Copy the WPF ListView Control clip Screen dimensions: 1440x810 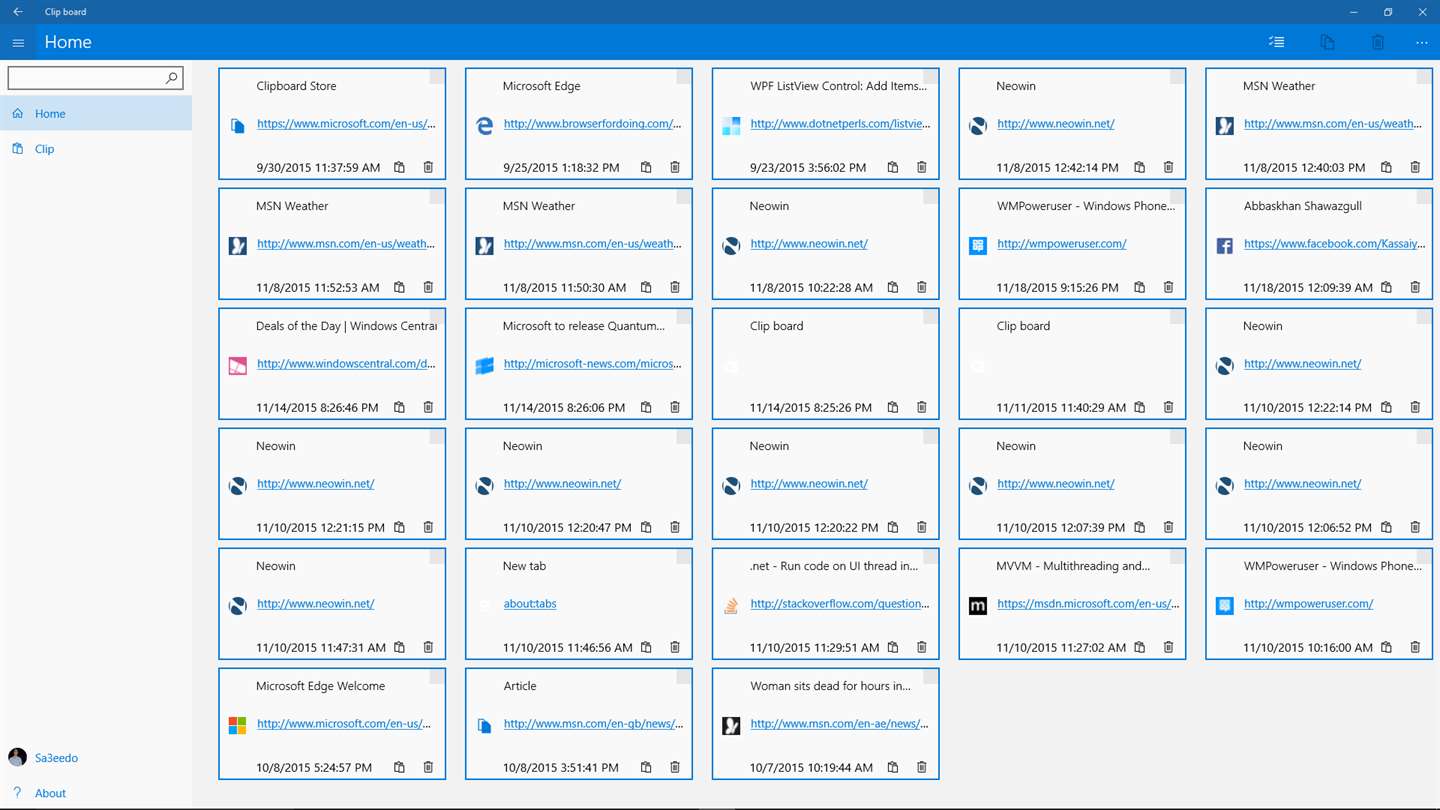pos(893,167)
